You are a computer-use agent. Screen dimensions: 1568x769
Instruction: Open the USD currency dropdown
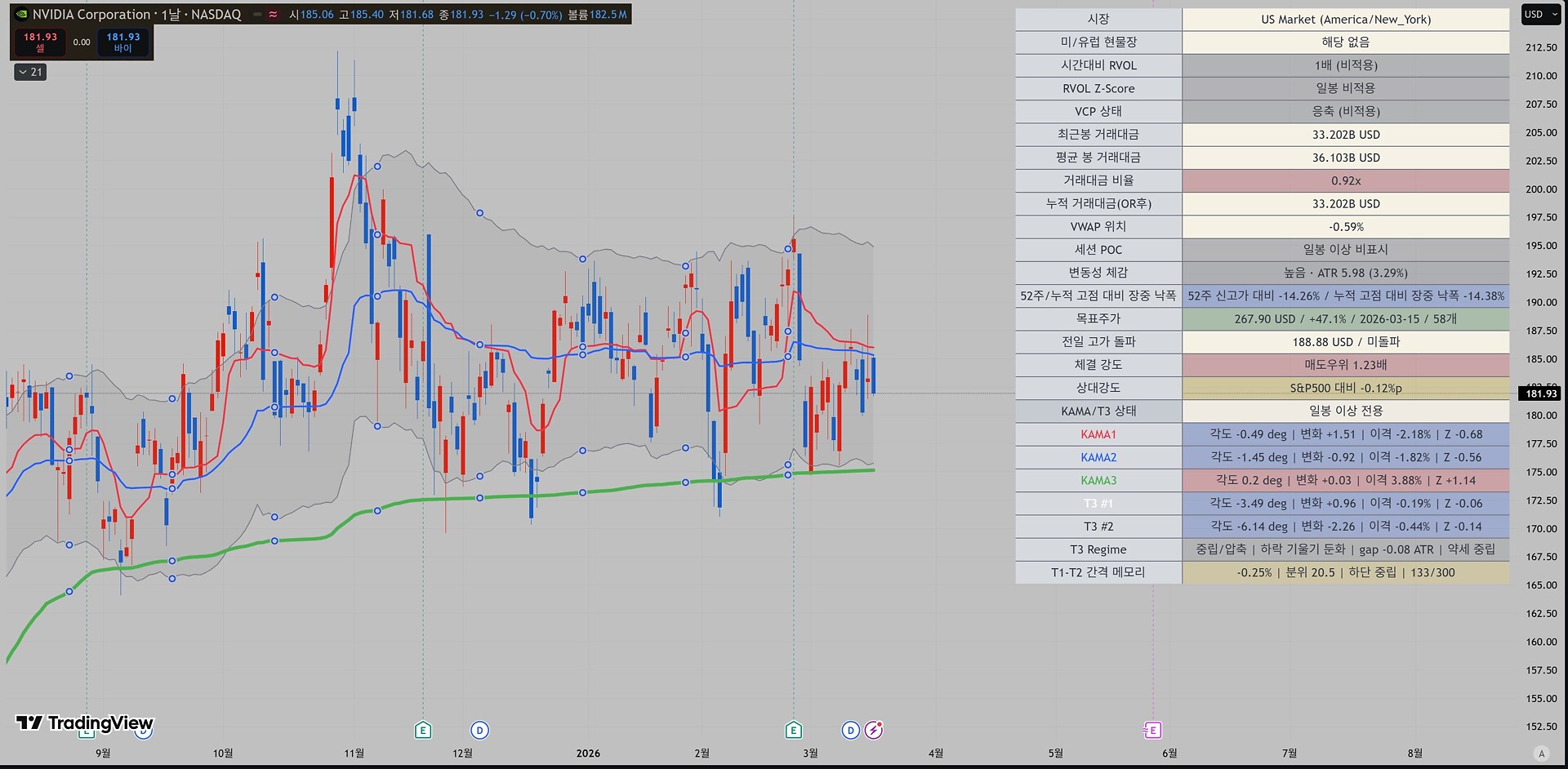1540,15
